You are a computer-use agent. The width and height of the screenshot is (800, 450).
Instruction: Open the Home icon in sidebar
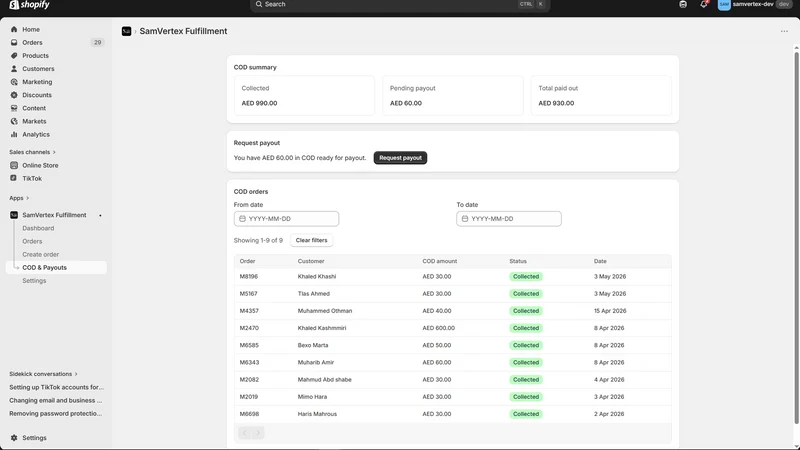pos(14,30)
